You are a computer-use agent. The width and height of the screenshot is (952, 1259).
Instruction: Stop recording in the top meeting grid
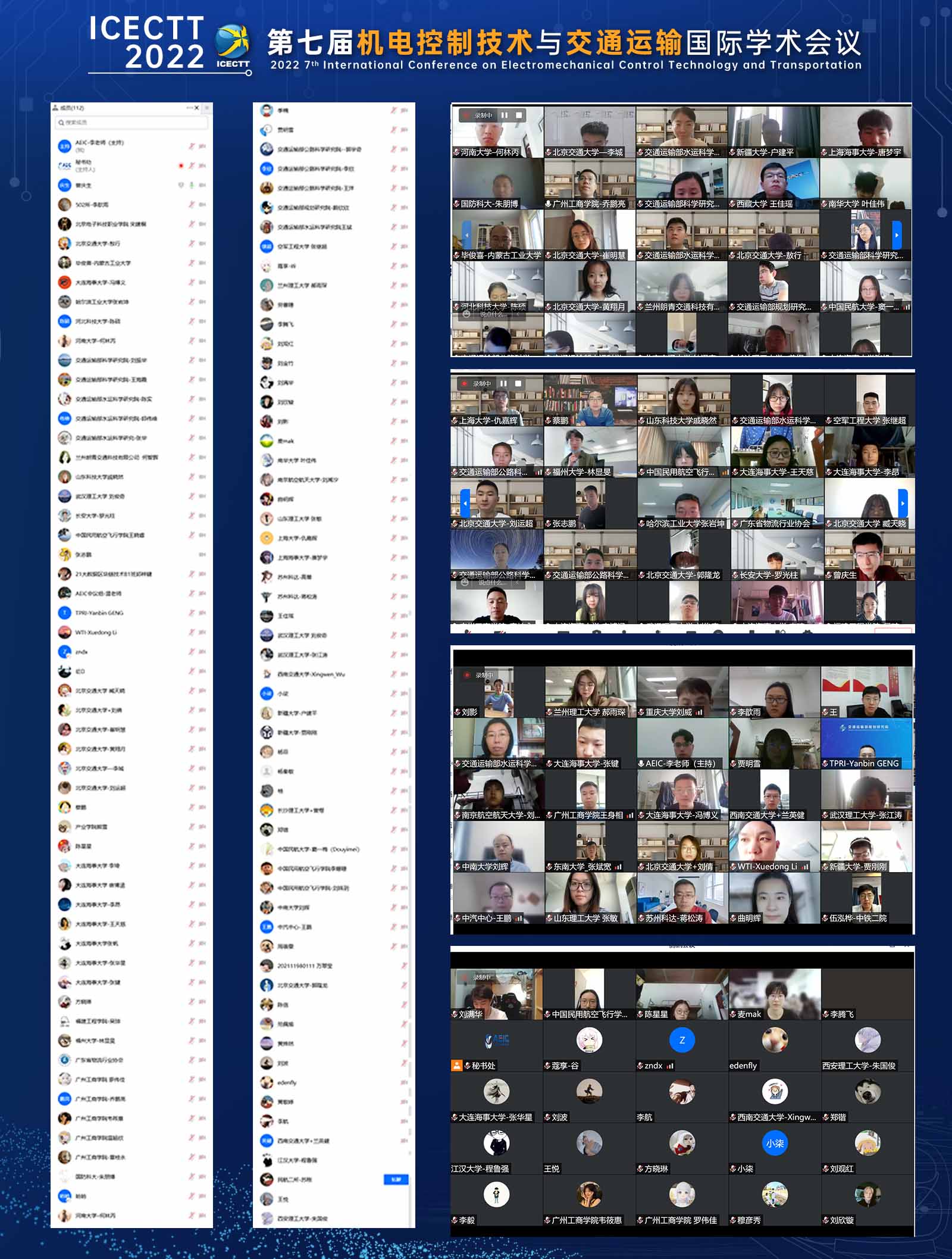pyautogui.click(x=519, y=115)
